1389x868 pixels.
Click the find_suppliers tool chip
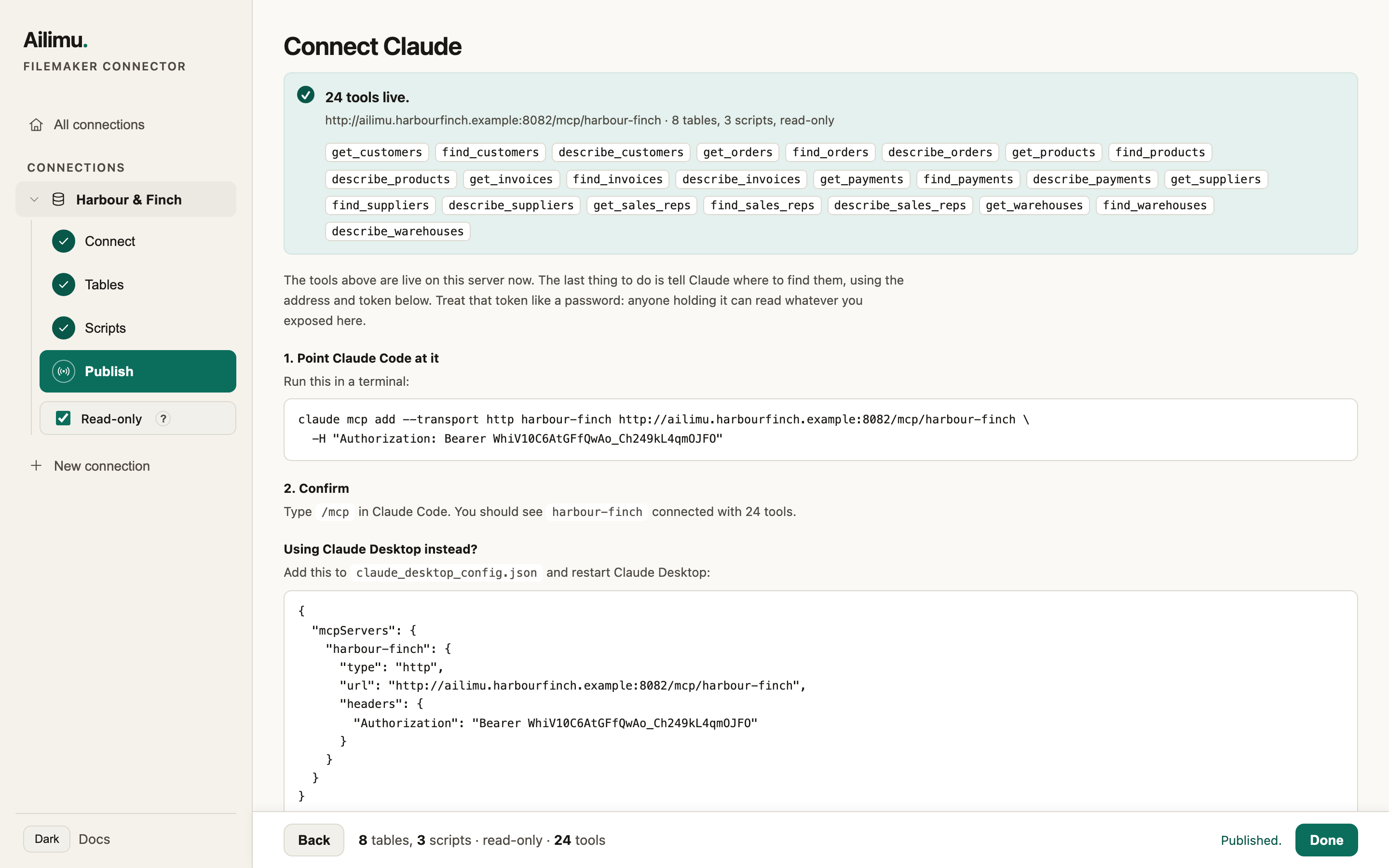click(380, 205)
